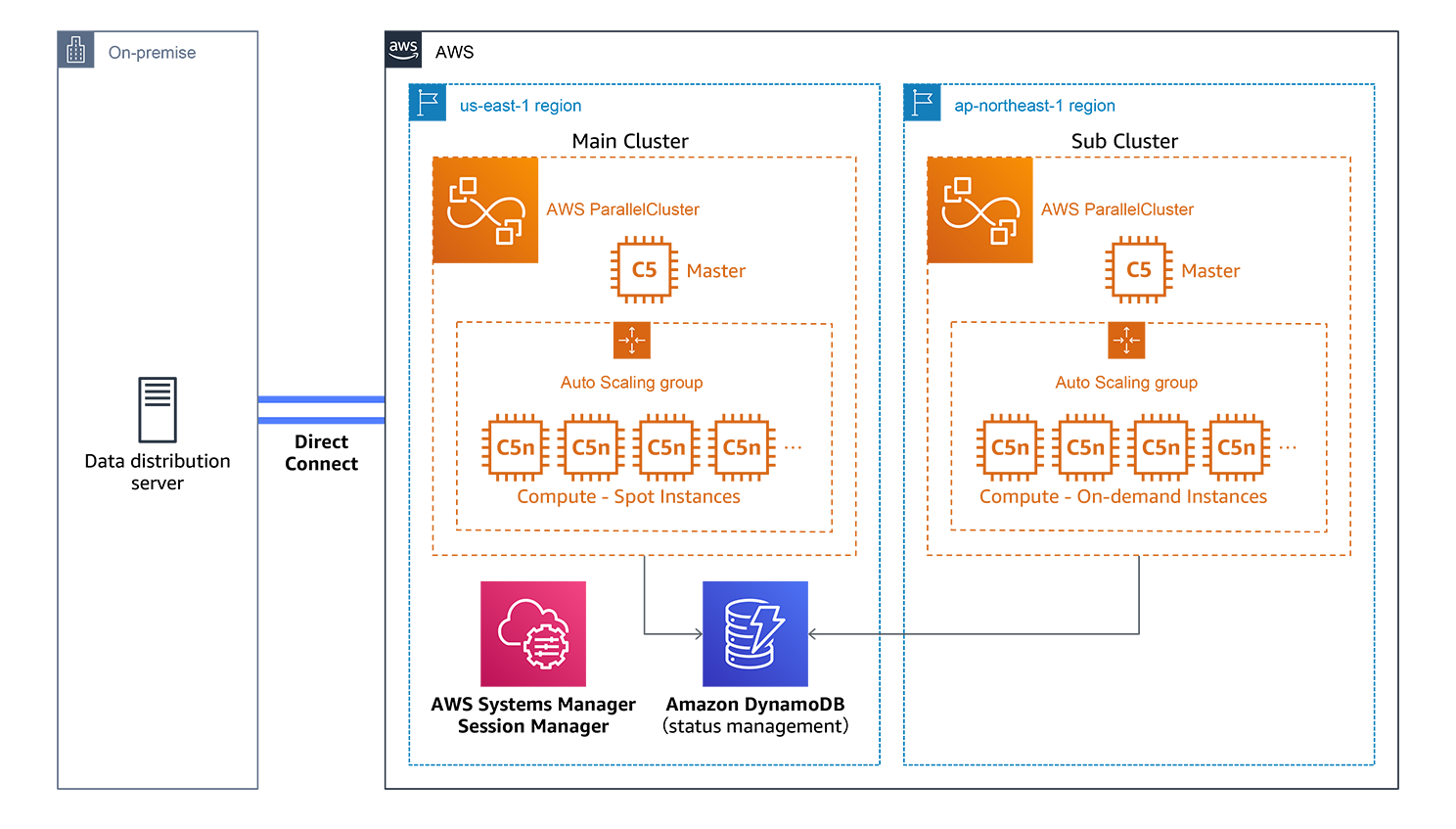1456x829 pixels.
Task: Click 'Compute - On-demand Instances' label
Action: 1123,497
